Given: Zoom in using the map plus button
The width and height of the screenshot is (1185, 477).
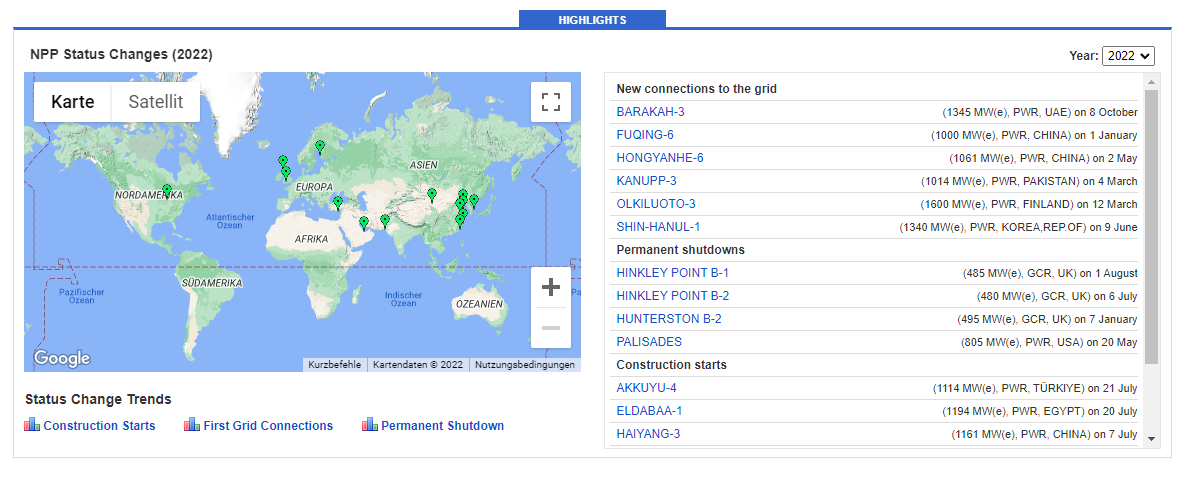Looking at the screenshot, I should coord(550,288).
